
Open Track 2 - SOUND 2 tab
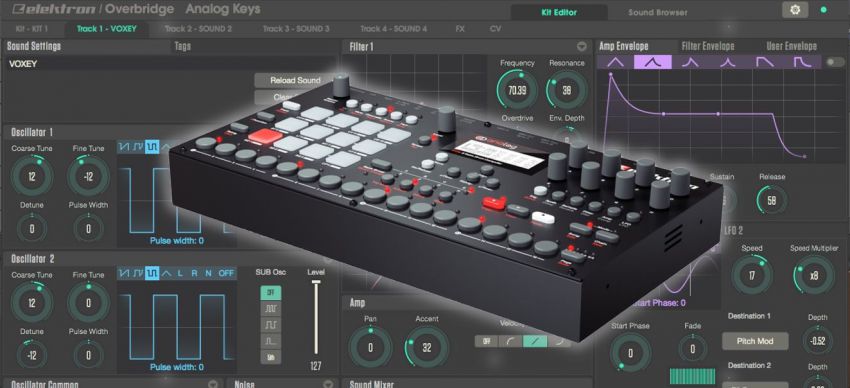(198, 29)
